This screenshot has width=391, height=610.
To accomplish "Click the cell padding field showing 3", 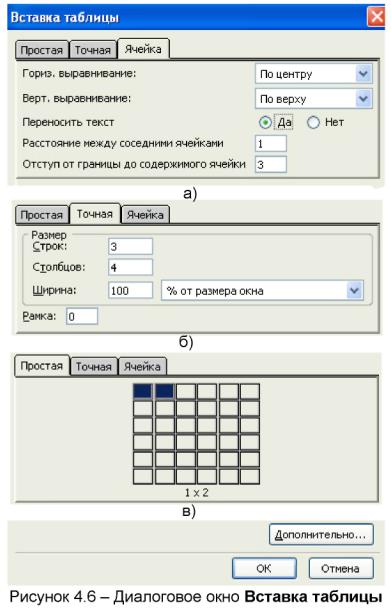I will point(271,165).
